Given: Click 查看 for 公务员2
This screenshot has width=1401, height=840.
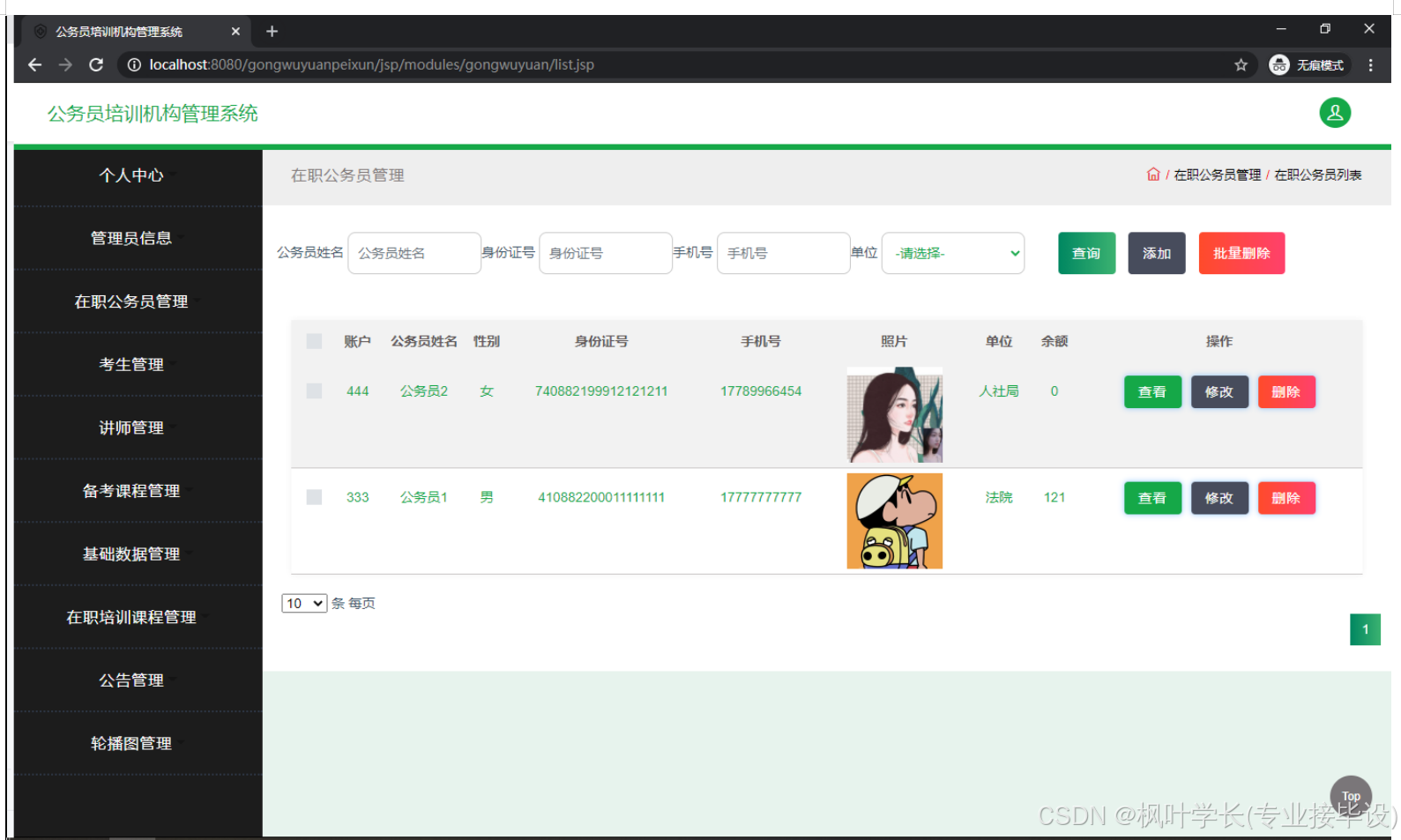Looking at the screenshot, I should (1152, 392).
